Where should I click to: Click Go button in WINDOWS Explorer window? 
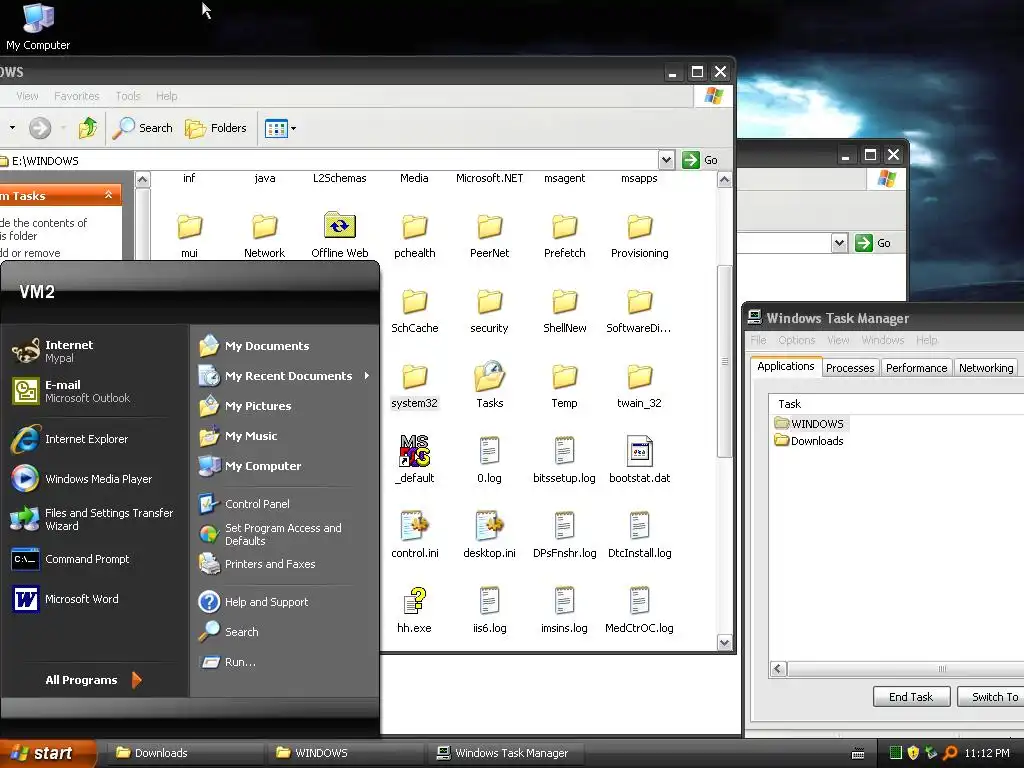(x=700, y=160)
